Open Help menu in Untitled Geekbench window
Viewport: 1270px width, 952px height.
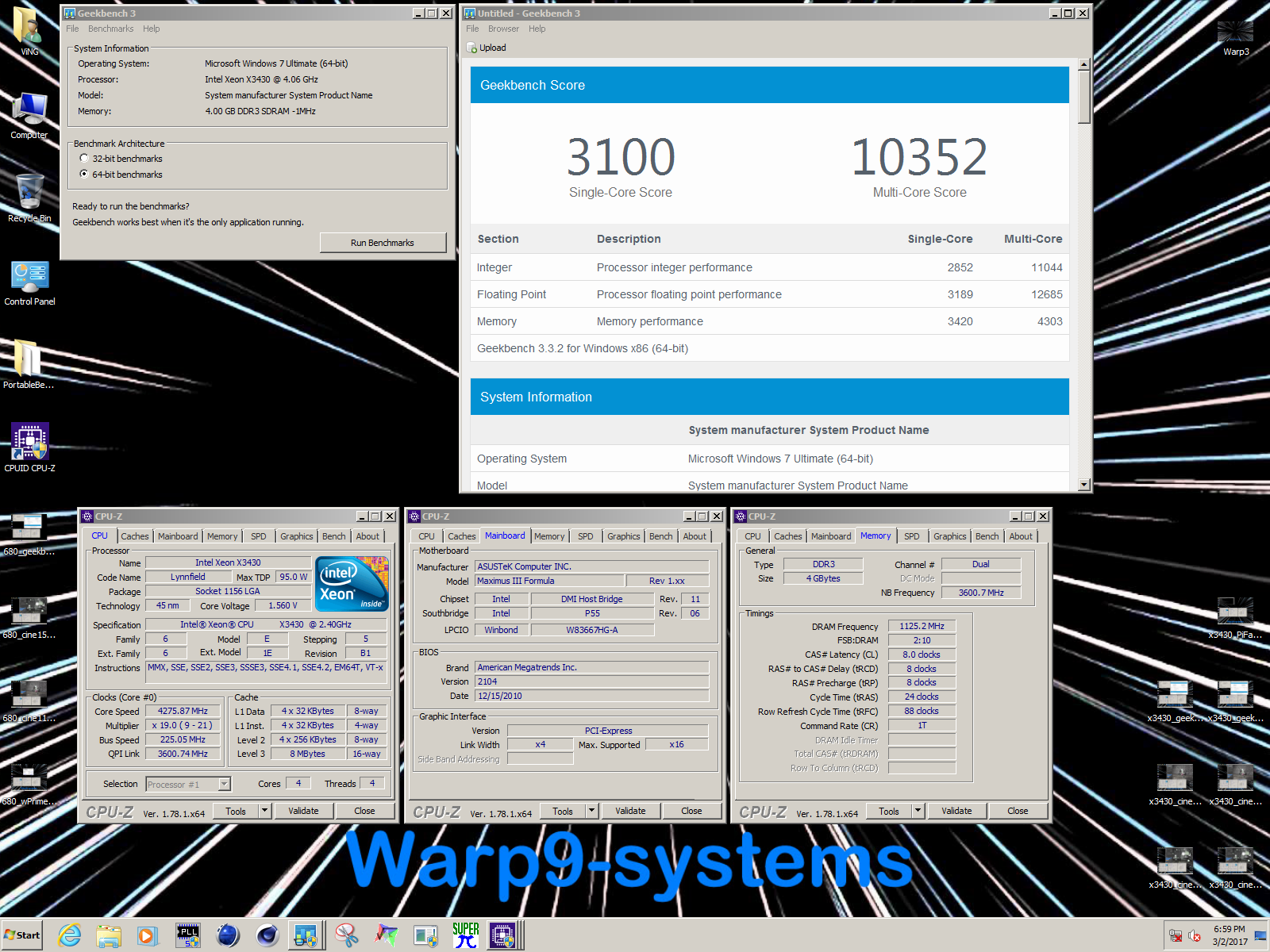click(x=537, y=29)
